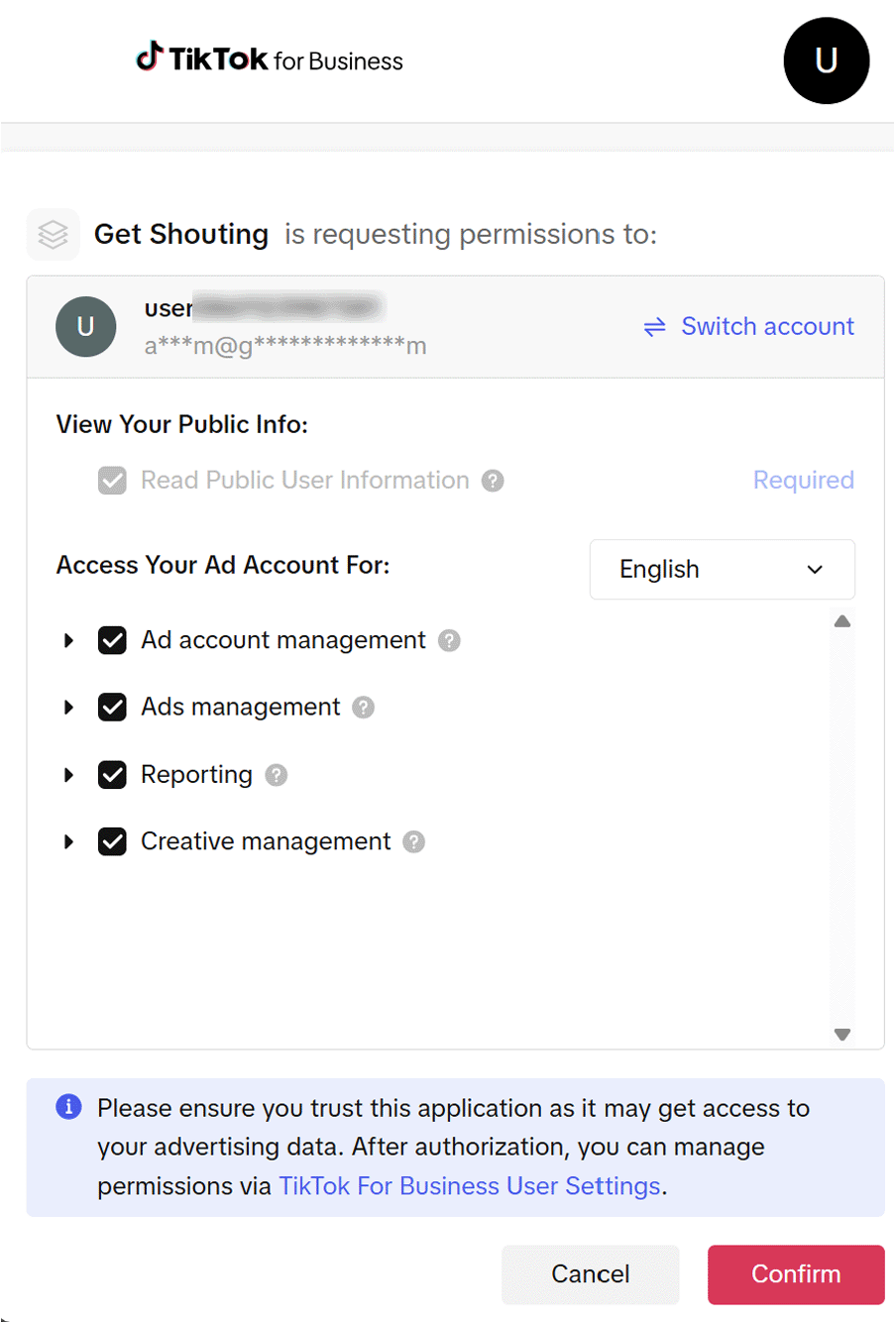This screenshot has width=896, height=1322.
Task: Toggle Read Public User Information checkbox
Action: click(x=112, y=481)
